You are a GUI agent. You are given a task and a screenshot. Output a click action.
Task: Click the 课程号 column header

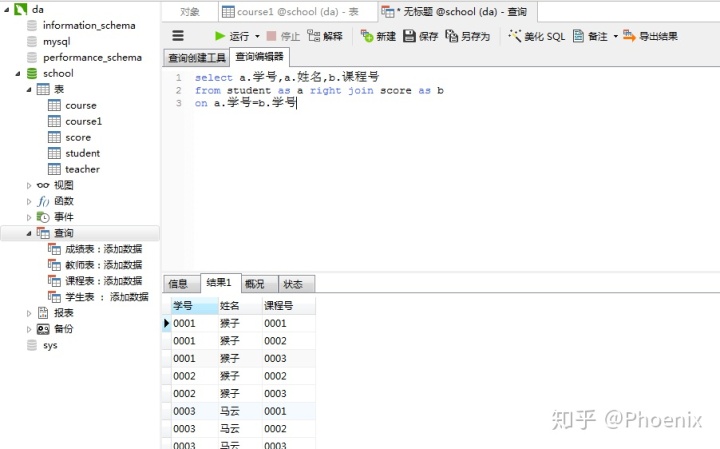tap(289, 305)
